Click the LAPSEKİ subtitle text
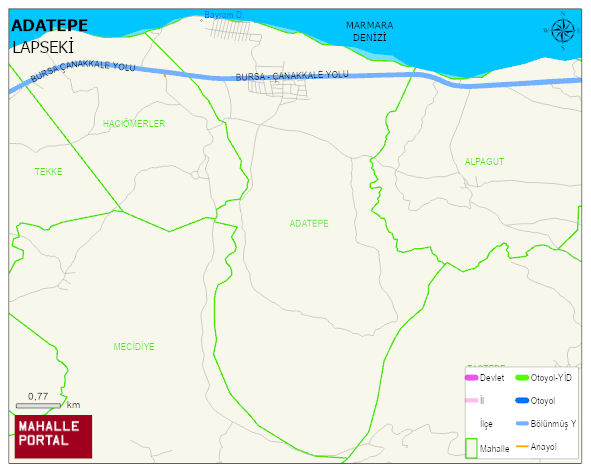The image size is (591, 472). (43, 48)
